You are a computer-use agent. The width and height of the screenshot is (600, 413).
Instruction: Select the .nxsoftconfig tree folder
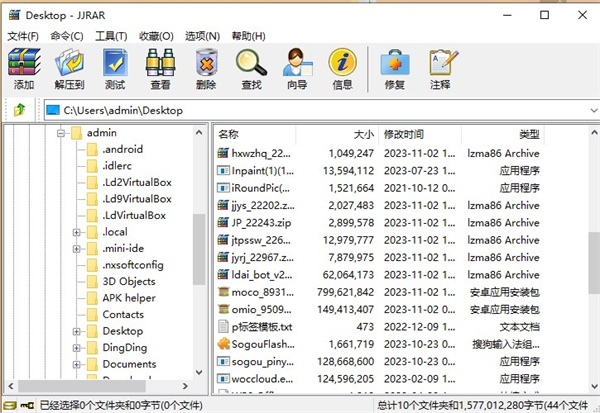pyautogui.click(x=133, y=265)
